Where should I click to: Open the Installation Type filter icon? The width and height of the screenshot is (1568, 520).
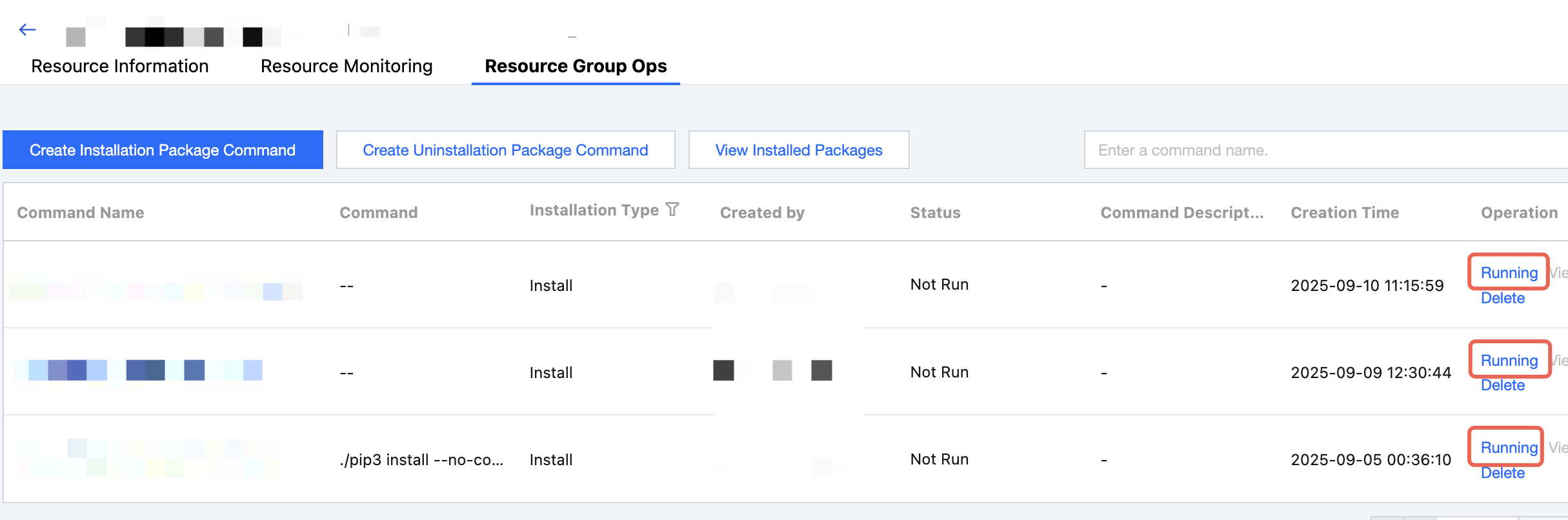(x=672, y=210)
